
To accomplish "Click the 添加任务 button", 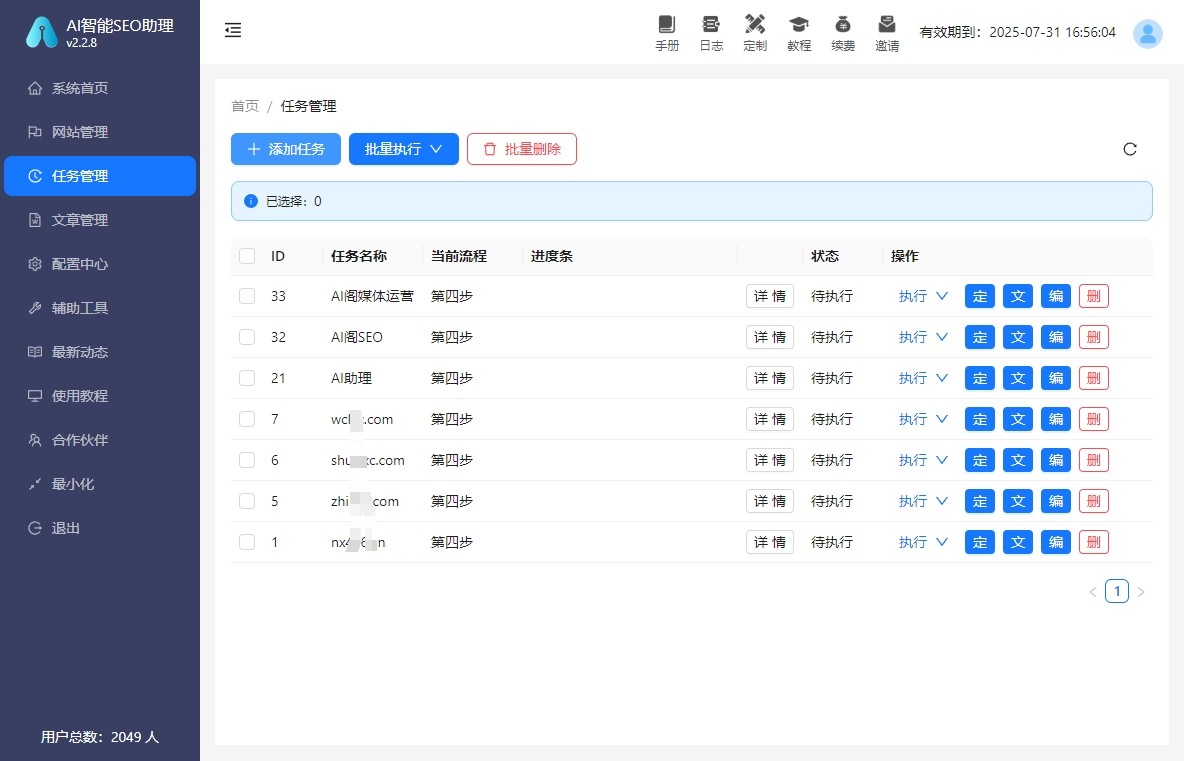I will click(x=286, y=149).
